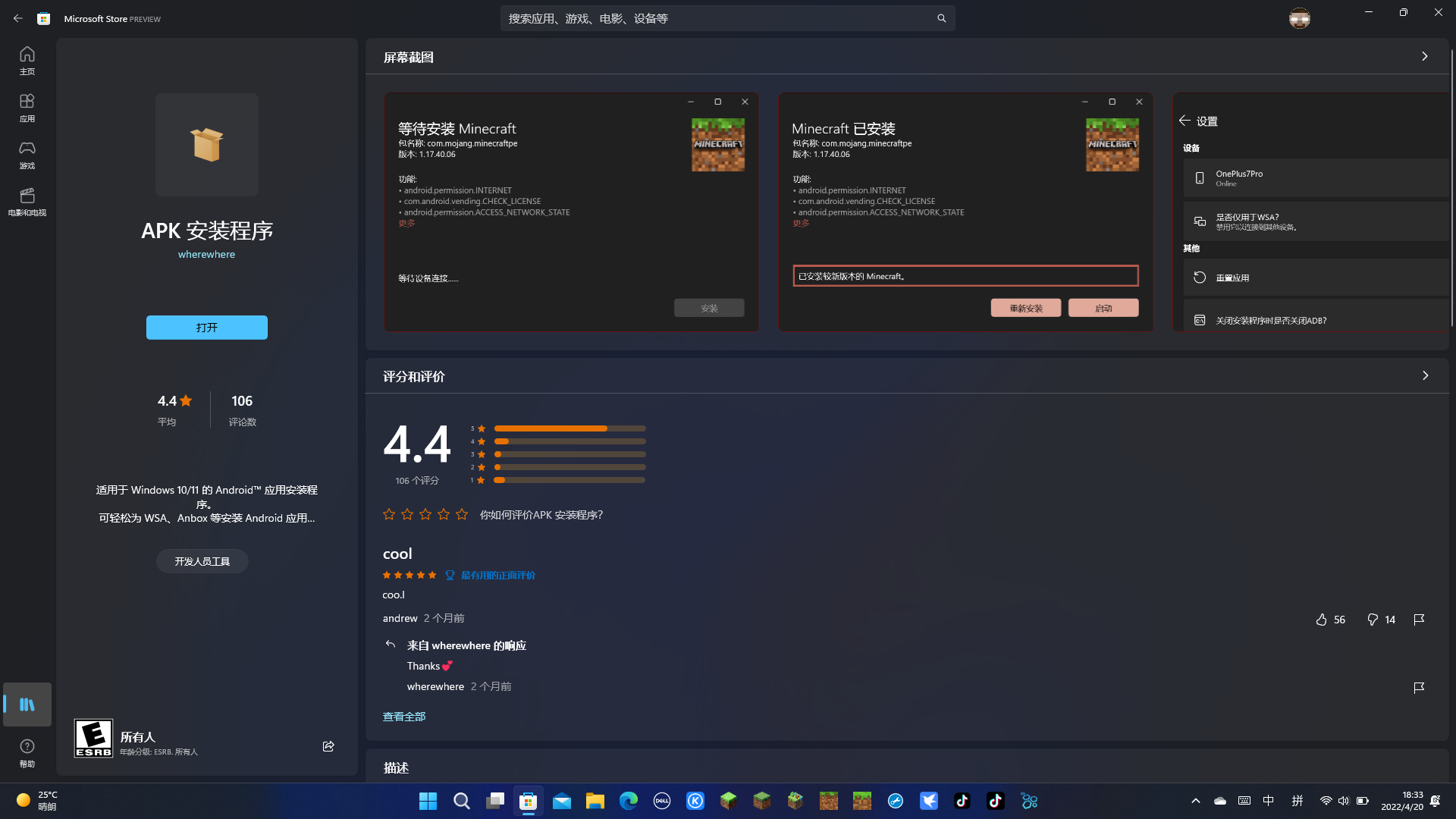This screenshot has height=819, width=1456.
Task: Click the 开发人员工具 tag button
Action: [x=202, y=561]
